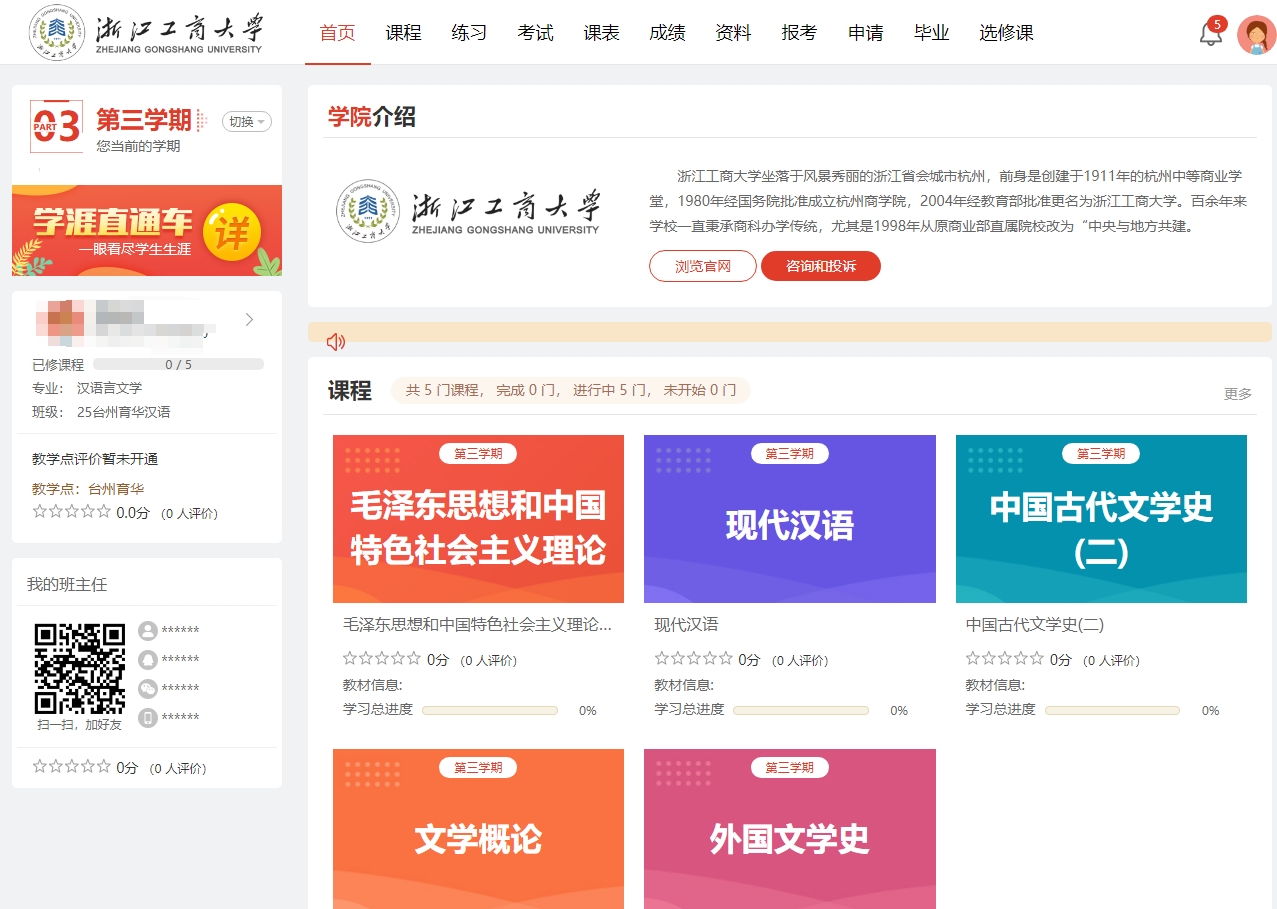Open the 课表 menu item
The width and height of the screenshot is (1277, 909).
[x=602, y=33]
